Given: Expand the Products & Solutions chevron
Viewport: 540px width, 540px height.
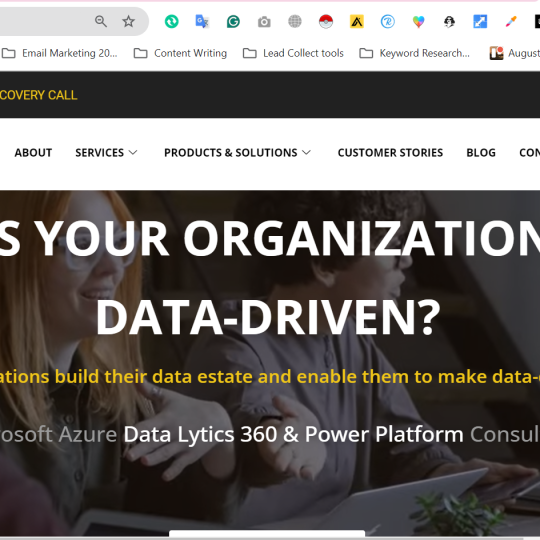Looking at the screenshot, I should 307,152.
